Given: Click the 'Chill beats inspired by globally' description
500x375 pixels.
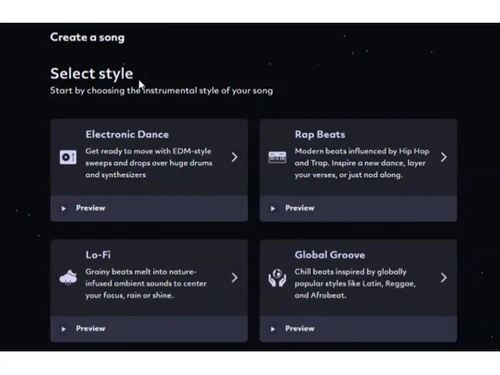Looking at the screenshot, I should coord(355,284).
